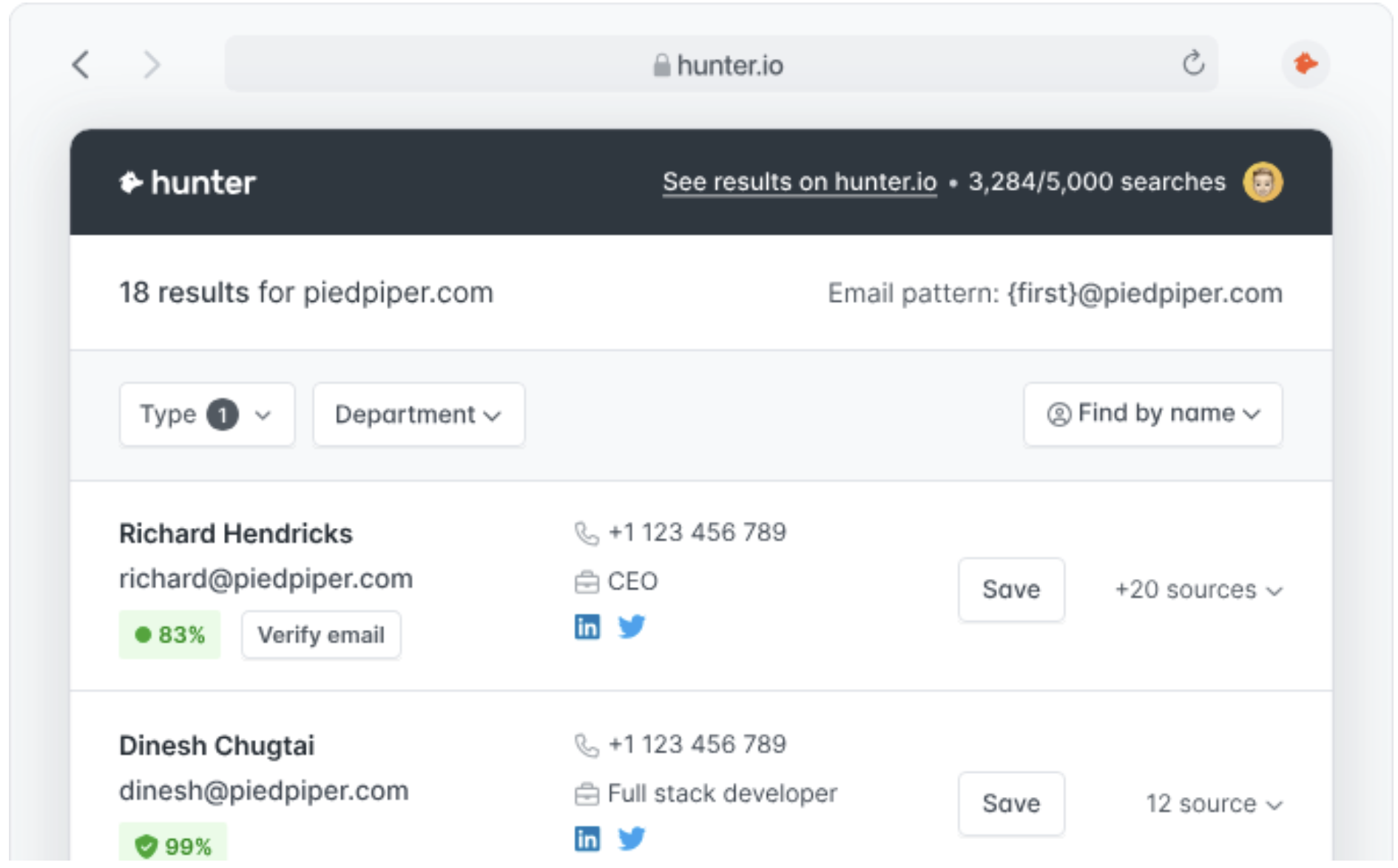This screenshot has width=1398, height=868.
Task: Open the Type filter dropdown
Action: 206,414
